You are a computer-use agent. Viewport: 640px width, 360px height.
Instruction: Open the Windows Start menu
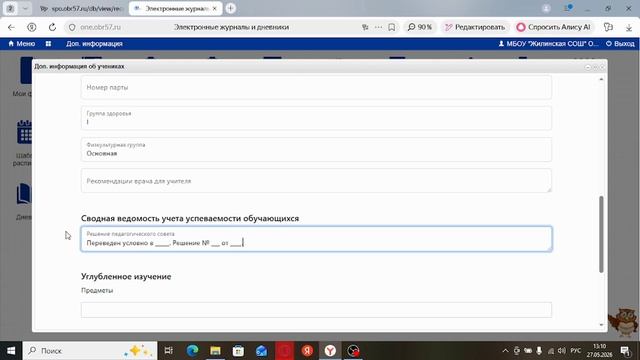click(11, 351)
